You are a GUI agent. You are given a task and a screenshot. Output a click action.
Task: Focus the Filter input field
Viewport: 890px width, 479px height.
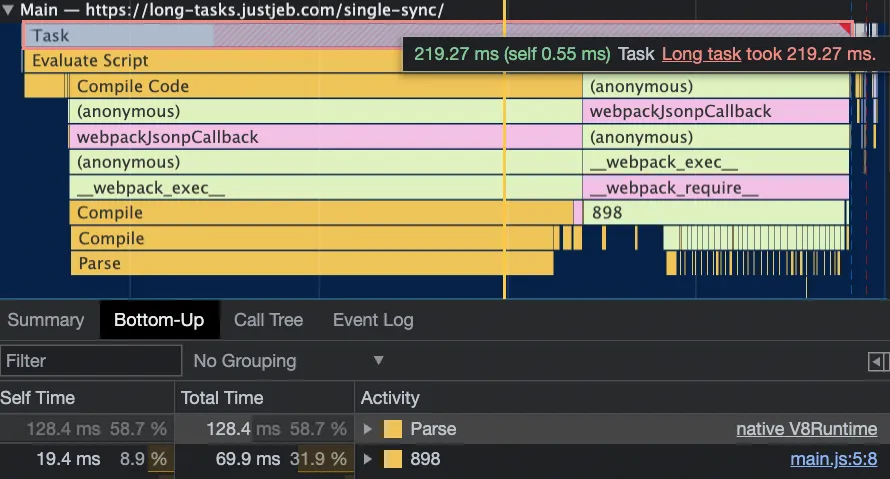(x=91, y=361)
